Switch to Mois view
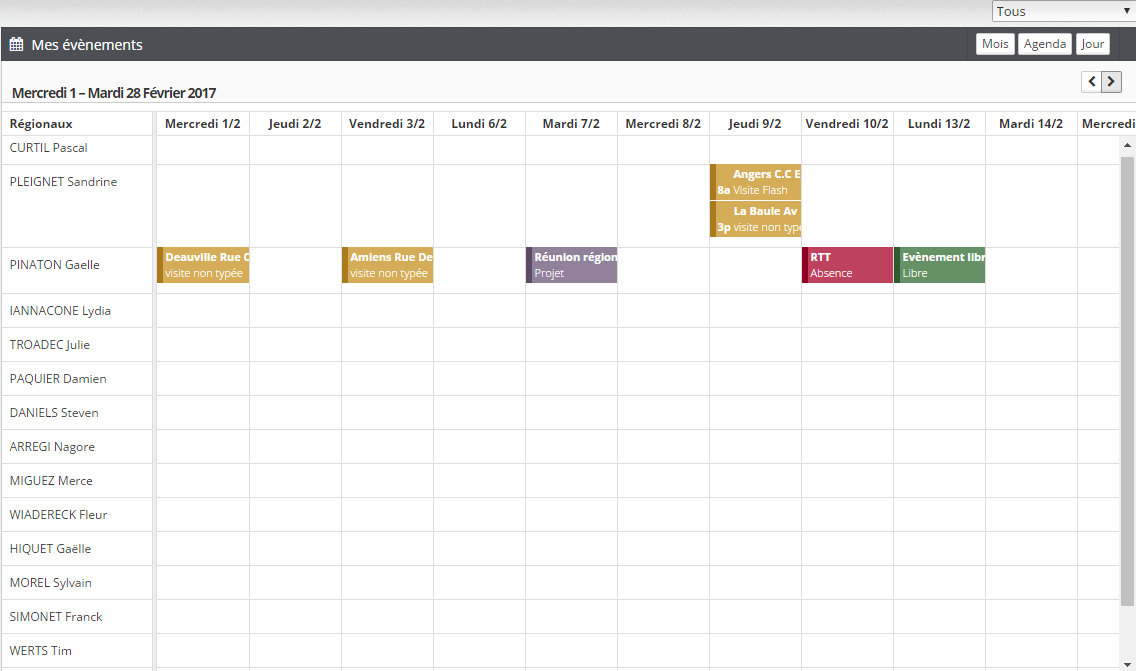The height and width of the screenshot is (671, 1136). click(x=995, y=44)
